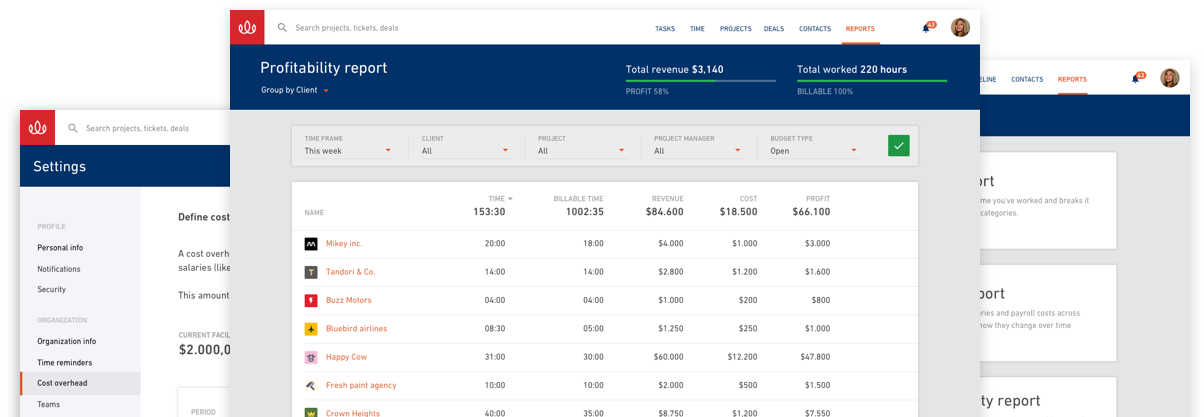This screenshot has width=1204, height=417.
Task: Expand the Group by Client selector
Action: pos(295,90)
